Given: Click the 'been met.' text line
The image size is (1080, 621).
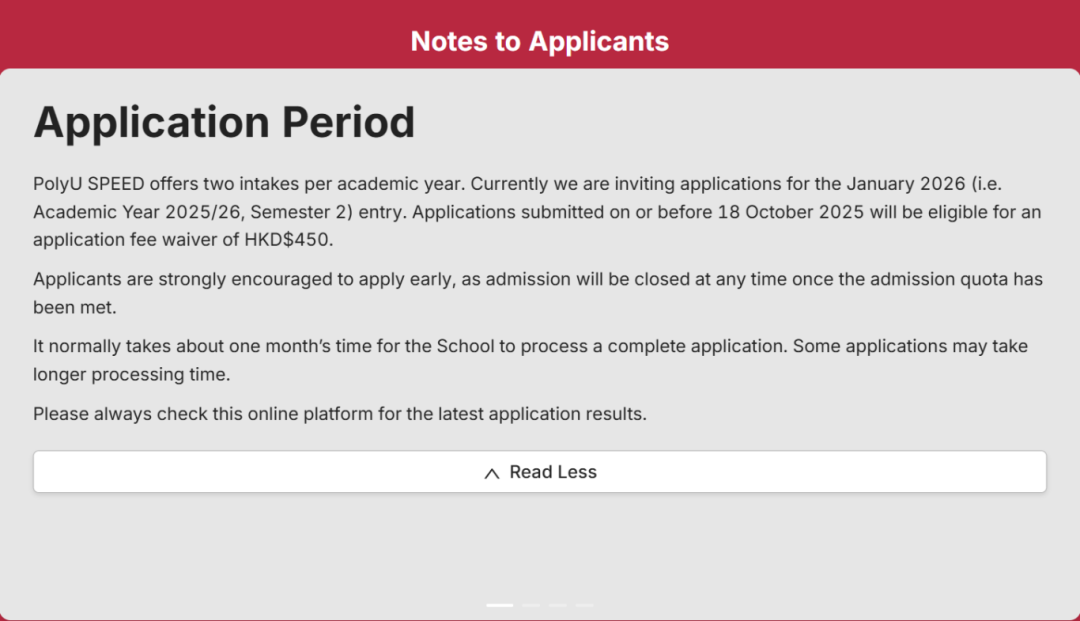Looking at the screenshot, I should pos(74,308).
